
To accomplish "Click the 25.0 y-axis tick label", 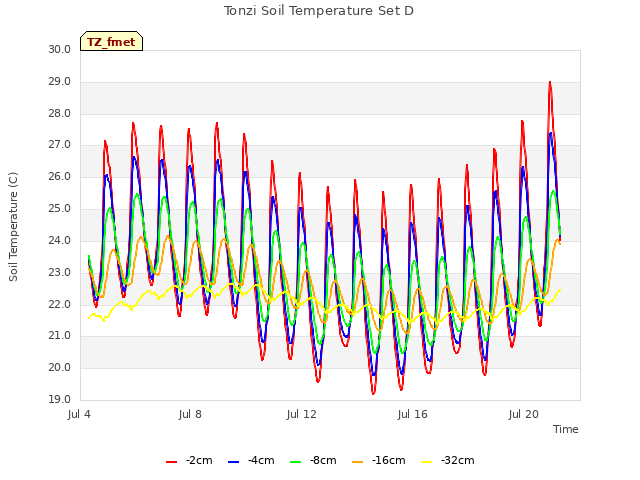I will click(60, 209).
